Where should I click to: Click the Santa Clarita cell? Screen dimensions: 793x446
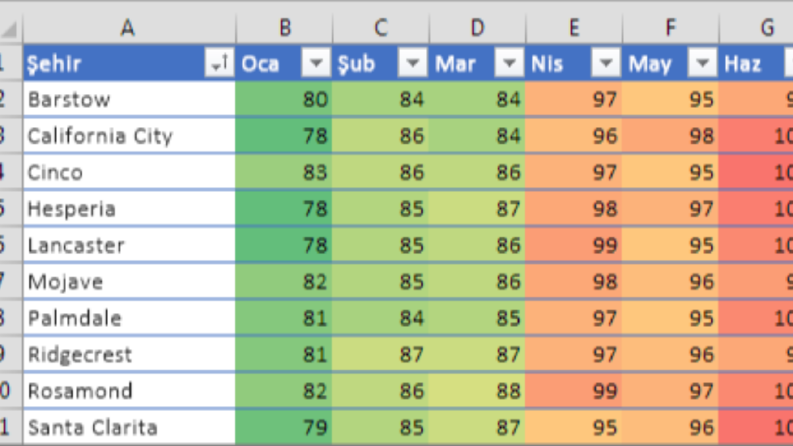129,428
